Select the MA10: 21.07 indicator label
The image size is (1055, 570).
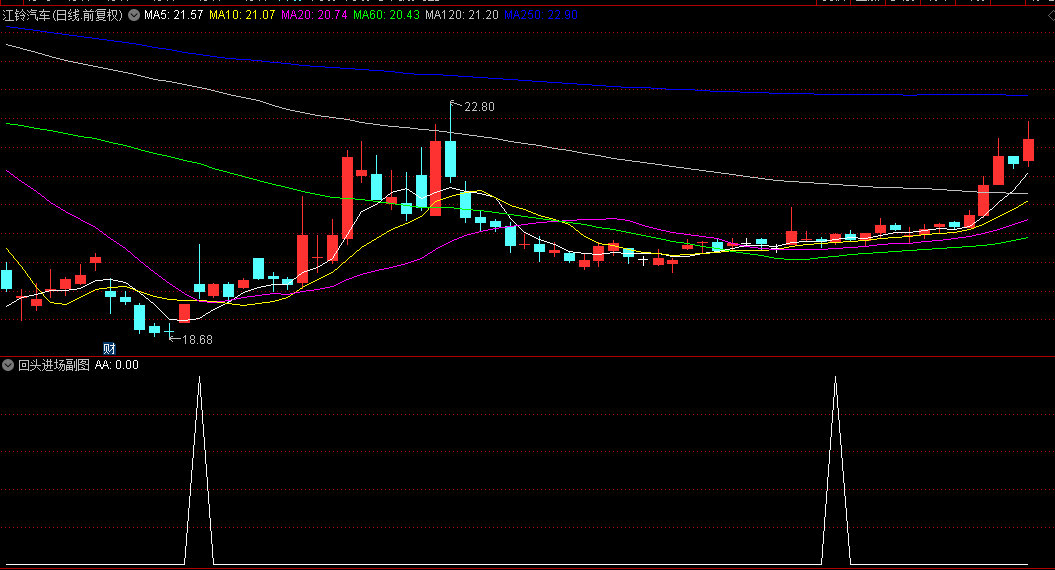[x=242, y=15]
